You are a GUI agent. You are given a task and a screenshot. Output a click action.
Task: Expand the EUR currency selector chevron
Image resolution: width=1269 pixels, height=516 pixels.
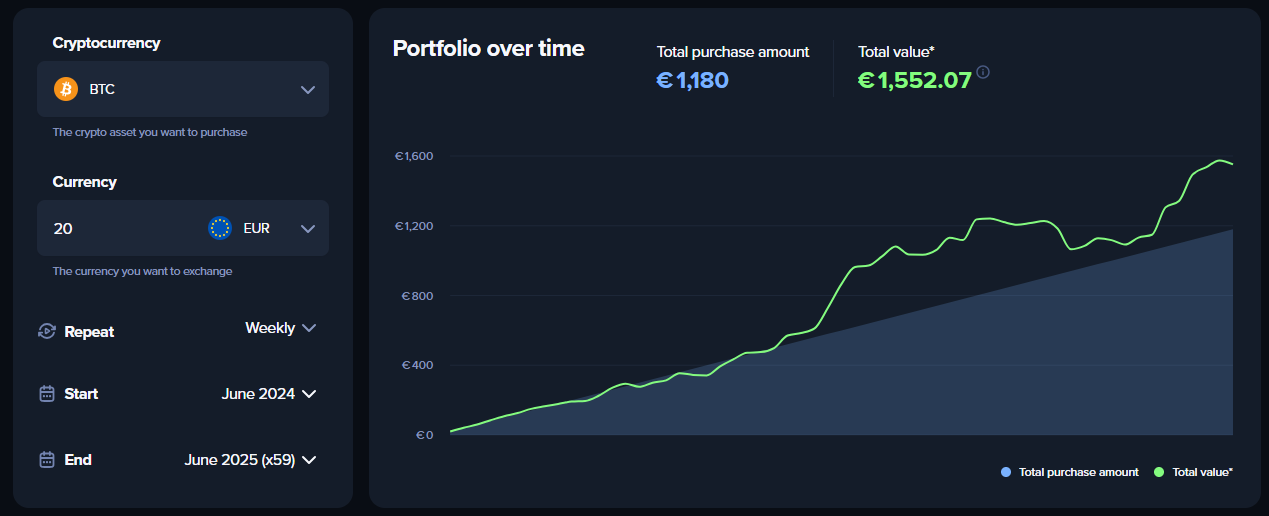pos(307,228)
